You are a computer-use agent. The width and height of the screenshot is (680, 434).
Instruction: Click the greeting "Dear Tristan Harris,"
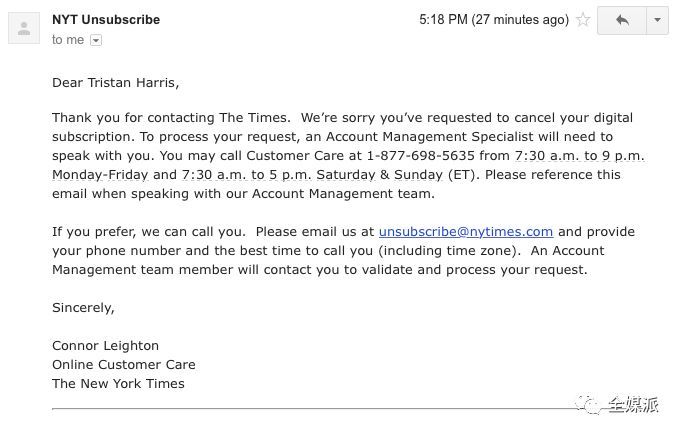coord(115,82)
